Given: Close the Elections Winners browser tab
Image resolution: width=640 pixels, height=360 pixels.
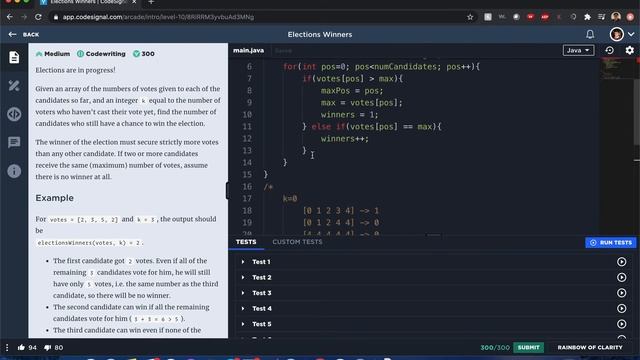Looking at the screenshot, I should (134, 2).
